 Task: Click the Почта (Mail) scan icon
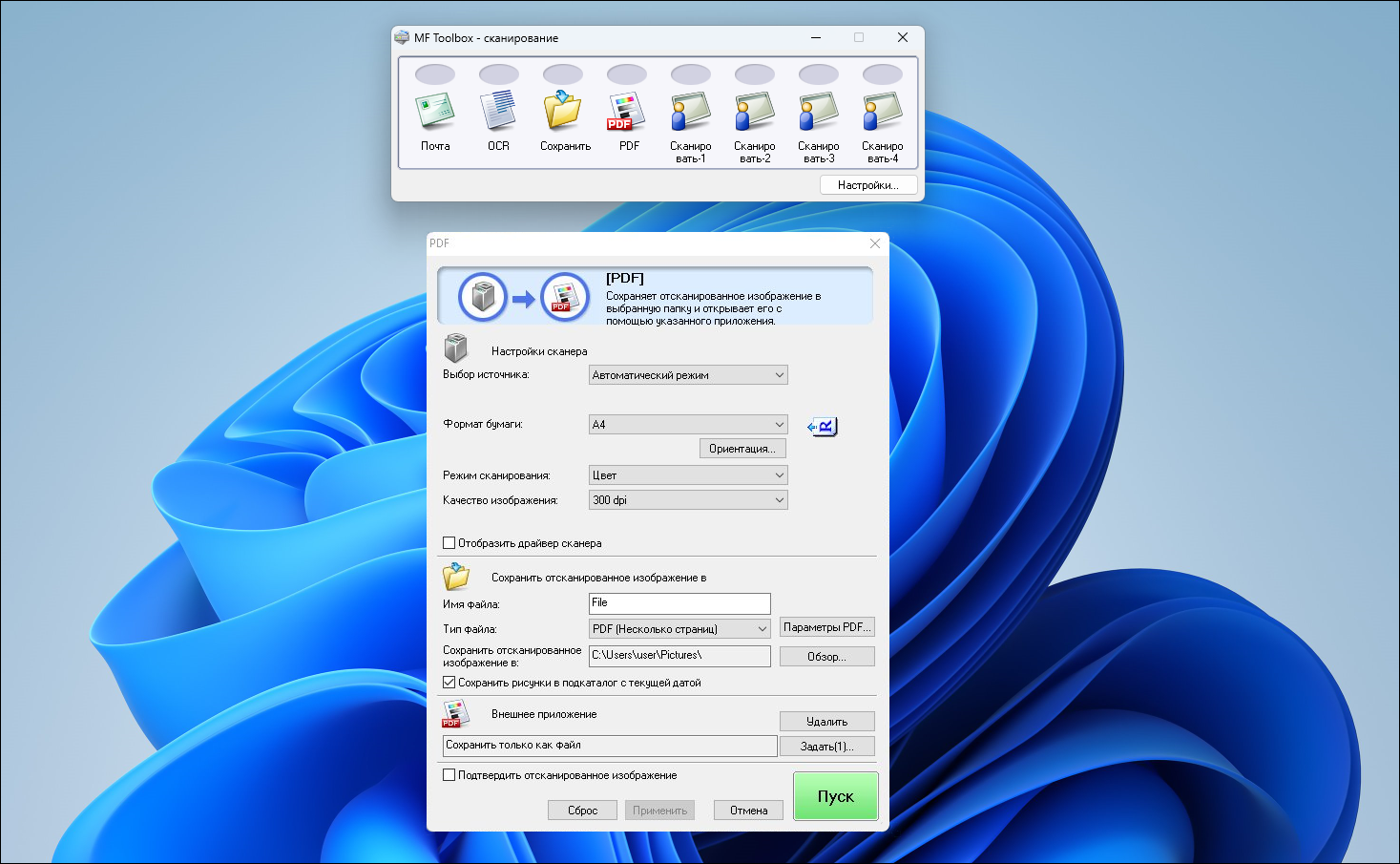[x=435, y=112]
